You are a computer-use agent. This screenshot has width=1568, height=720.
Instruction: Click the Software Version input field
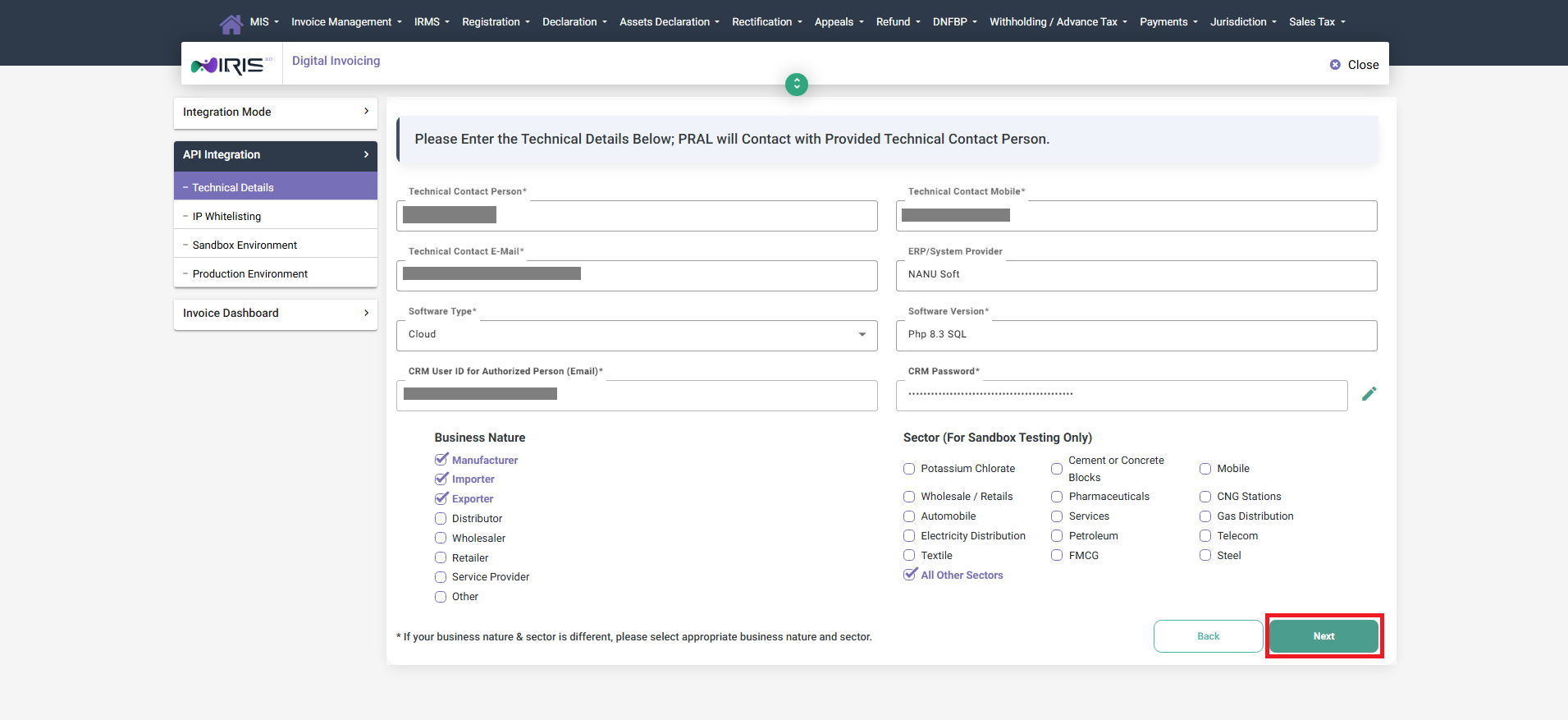pos(1136,335)
